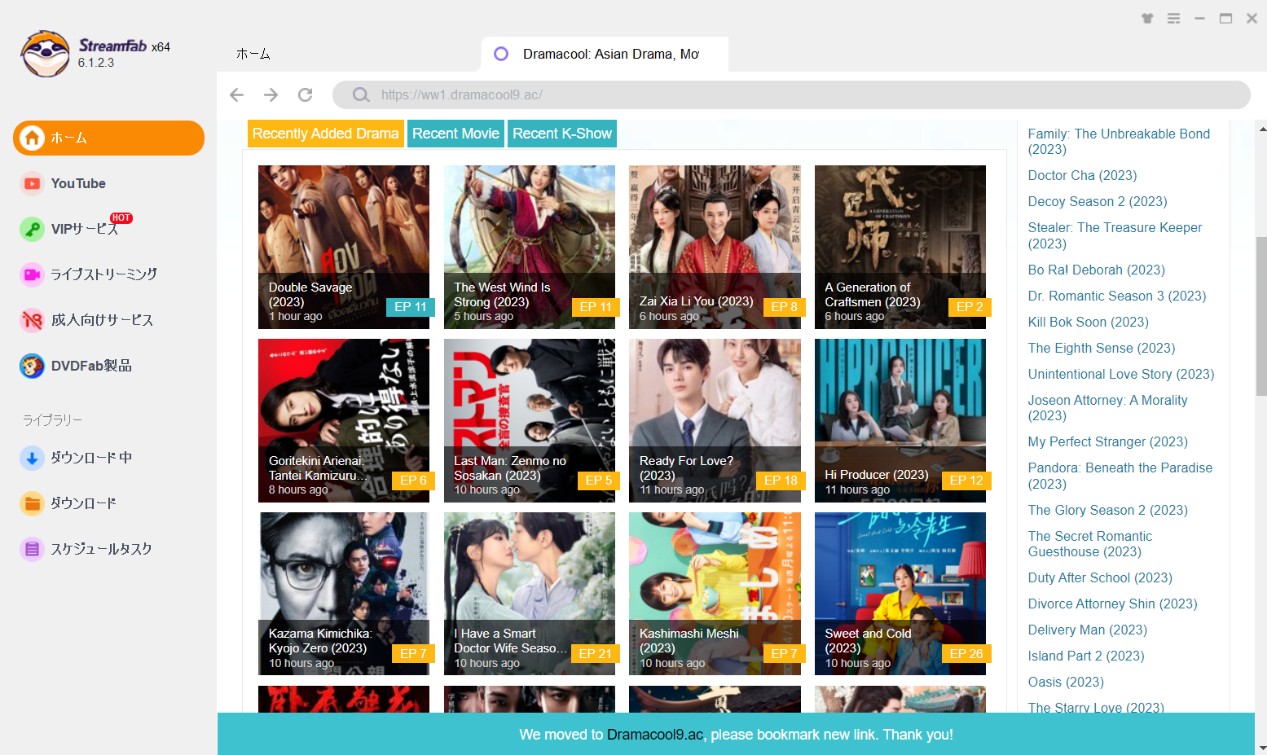Viewport: 1267px width, 755px height.
Task: Open the Doctor Cha (2023) link
Action: (x=1083, y=175)
